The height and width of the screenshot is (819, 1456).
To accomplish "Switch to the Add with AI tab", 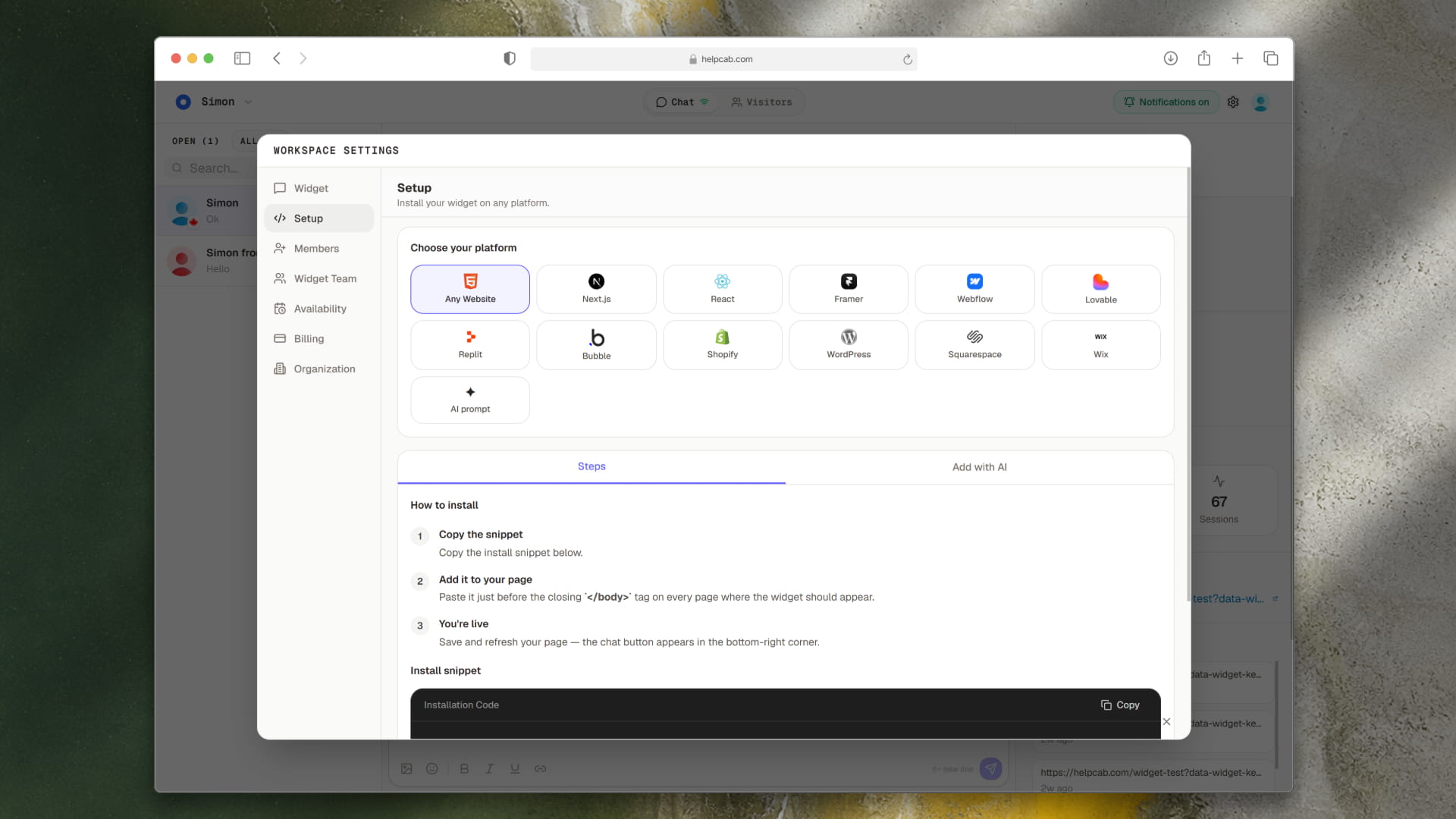I will (x=980, y=467).
